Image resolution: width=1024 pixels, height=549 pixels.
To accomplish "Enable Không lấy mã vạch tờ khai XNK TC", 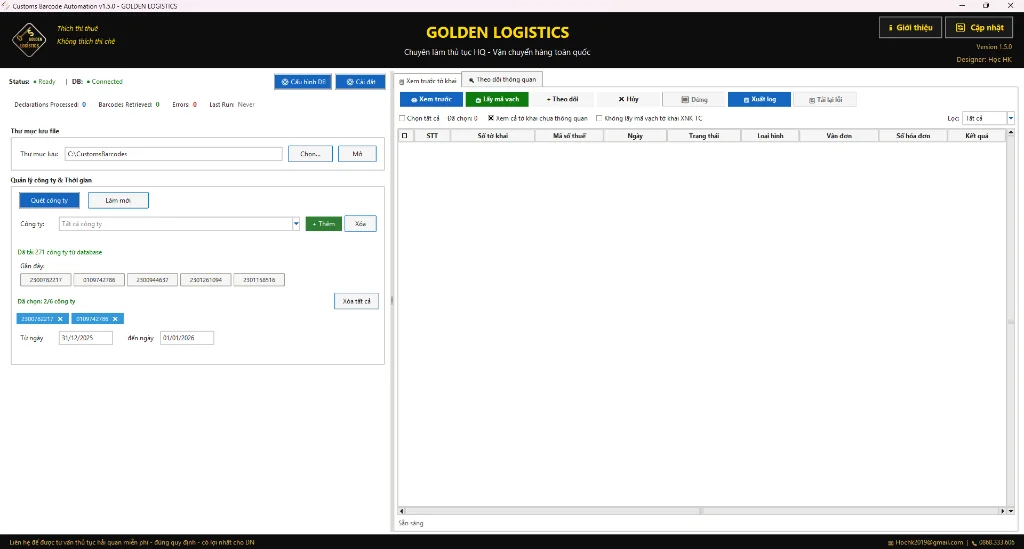I will 599,118.
